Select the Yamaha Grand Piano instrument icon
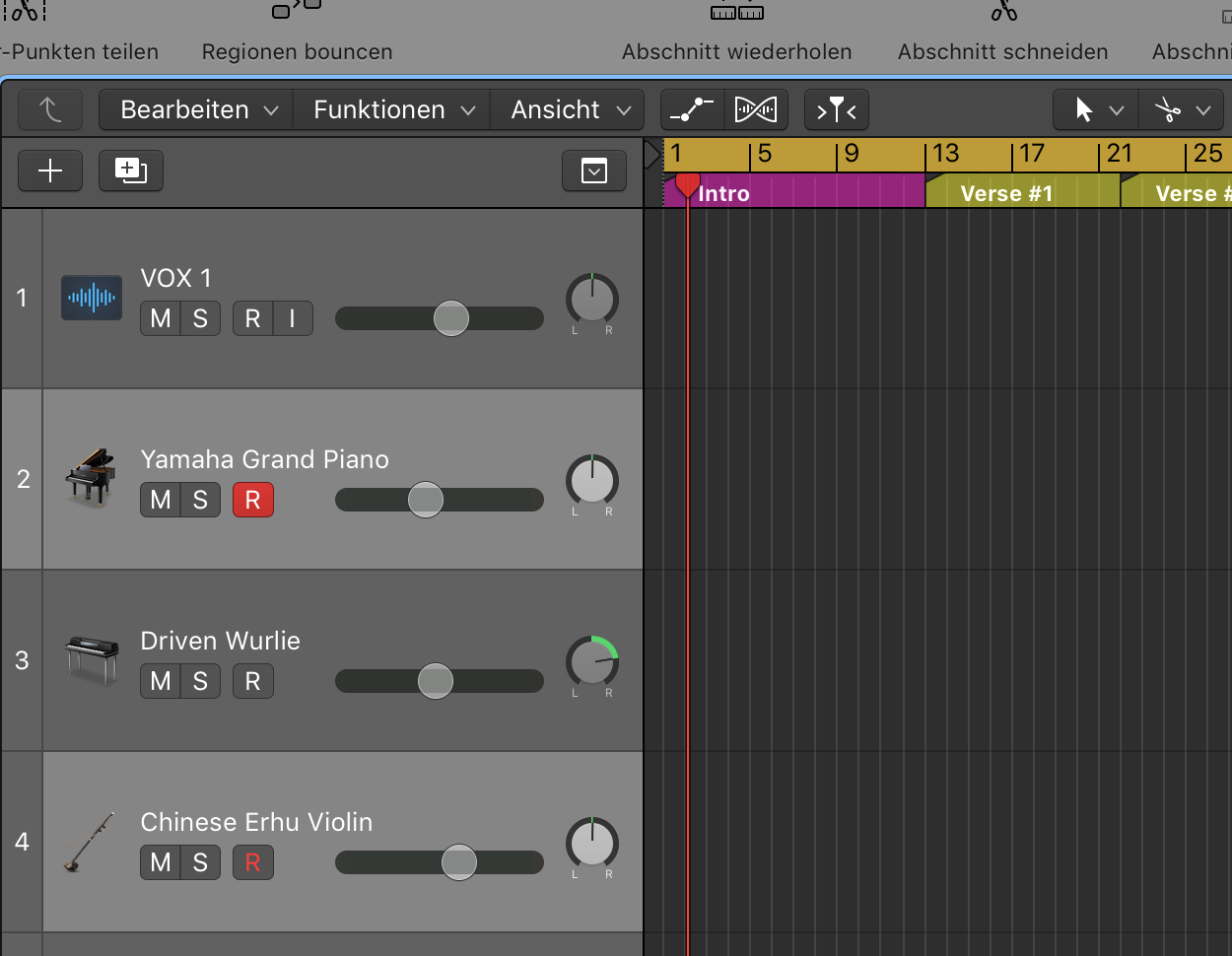 (91, 478)
